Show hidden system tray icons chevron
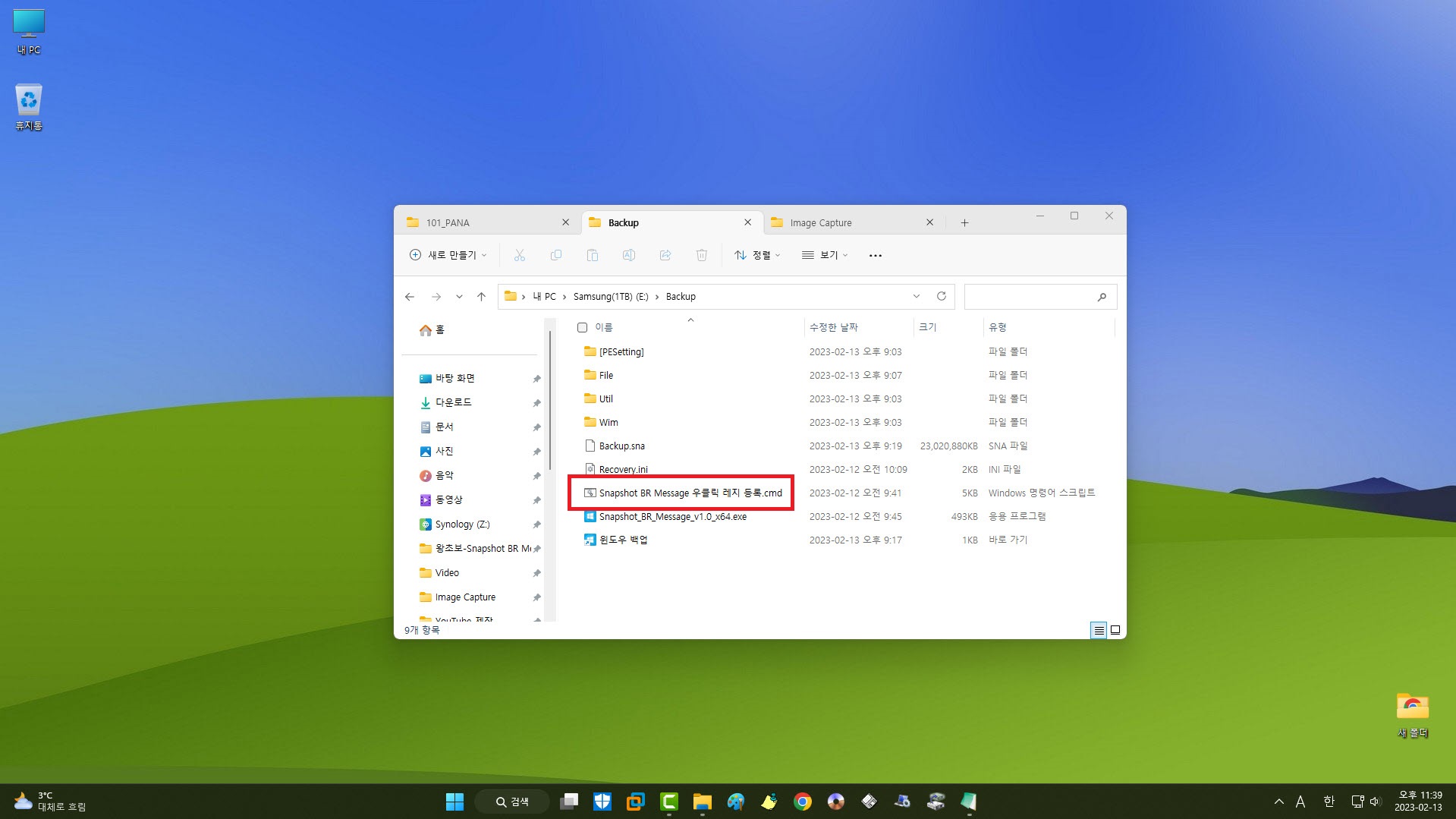The height and width of the screenshot is (819, 1456). pyautogui.click(x=1279, y=802)
